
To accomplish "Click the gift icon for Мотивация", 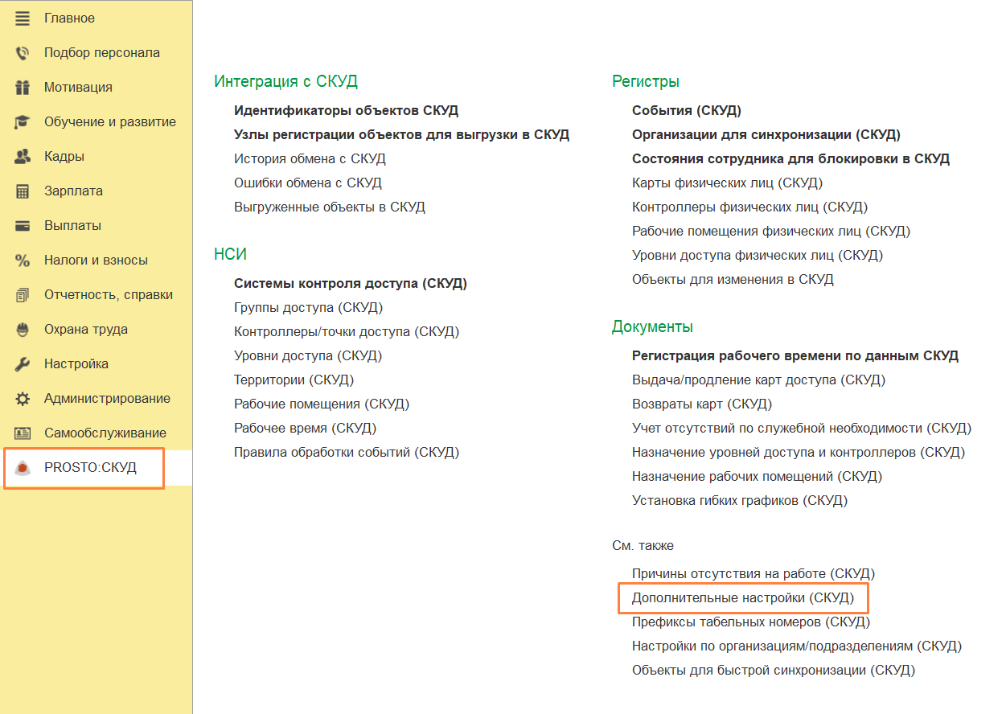I will tap(22, 87).
